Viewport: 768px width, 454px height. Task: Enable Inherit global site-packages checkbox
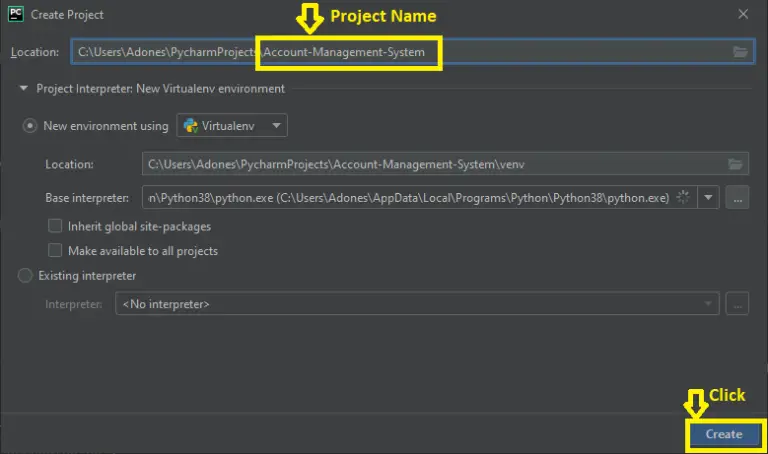[x=55, y=226]
